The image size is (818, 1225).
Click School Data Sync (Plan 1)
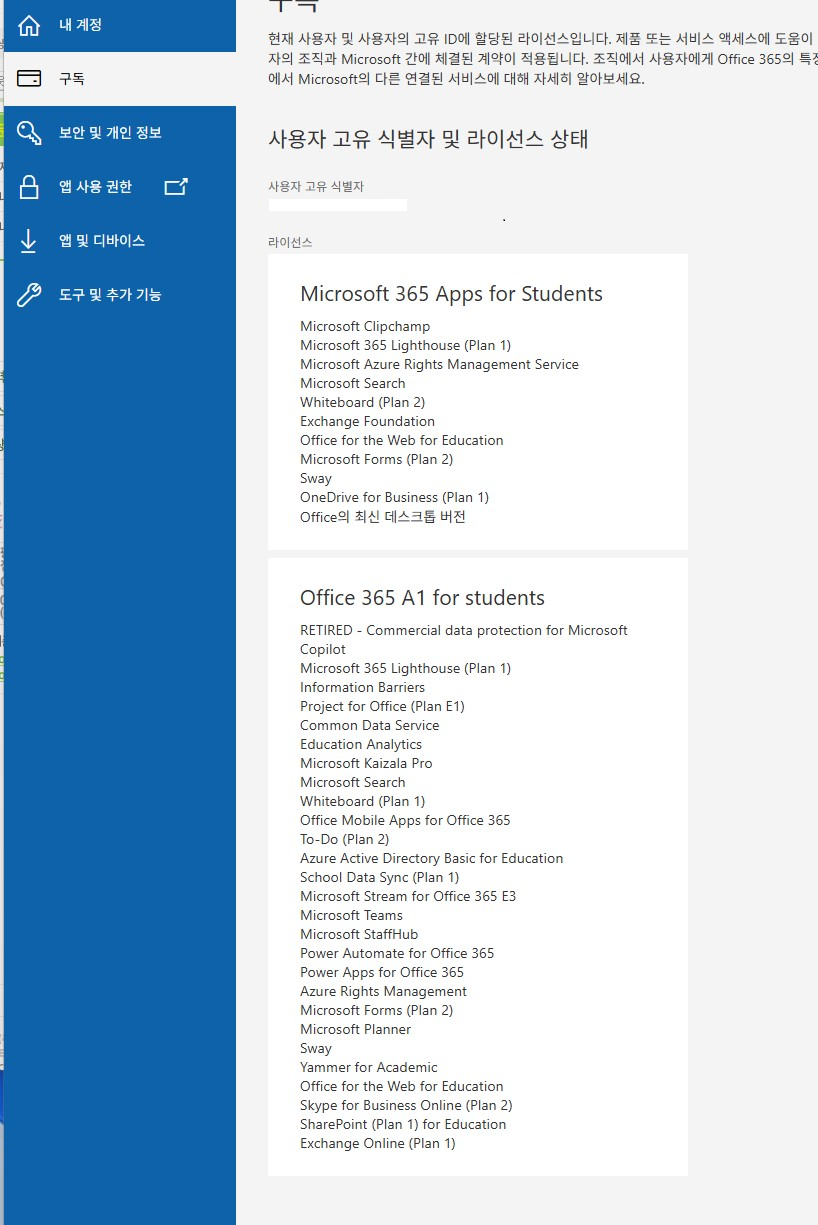(380, 877)
